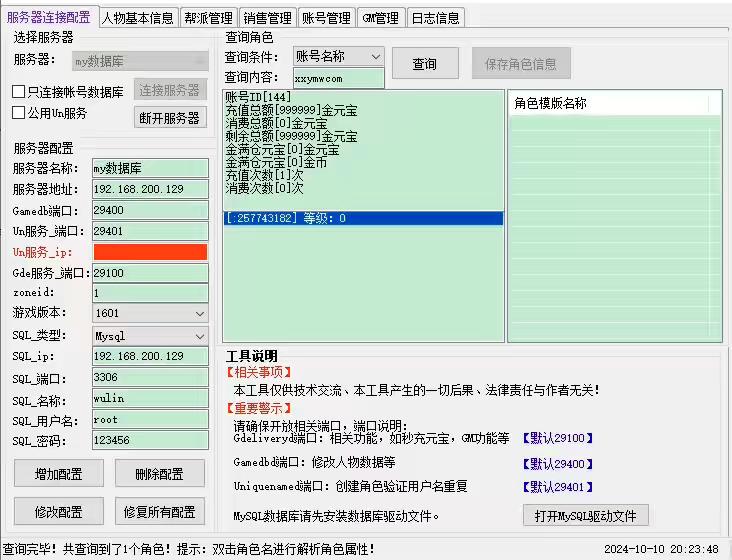Screen dimensions: 732x560
Task: Open MySQL driver file via 打开MySQL驱动文件
Action: [585, 516]
